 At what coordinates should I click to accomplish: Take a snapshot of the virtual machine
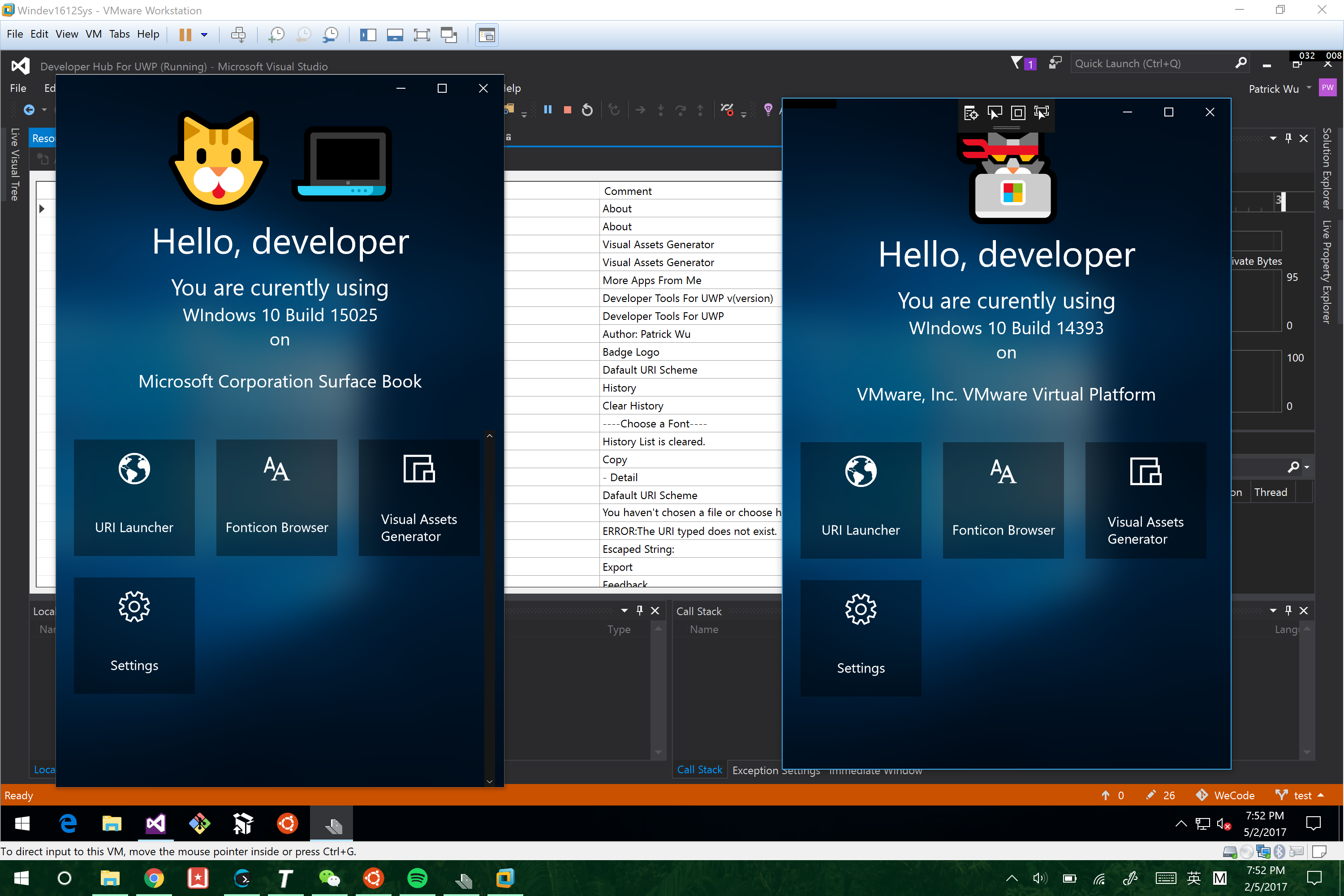coord(276,35)
